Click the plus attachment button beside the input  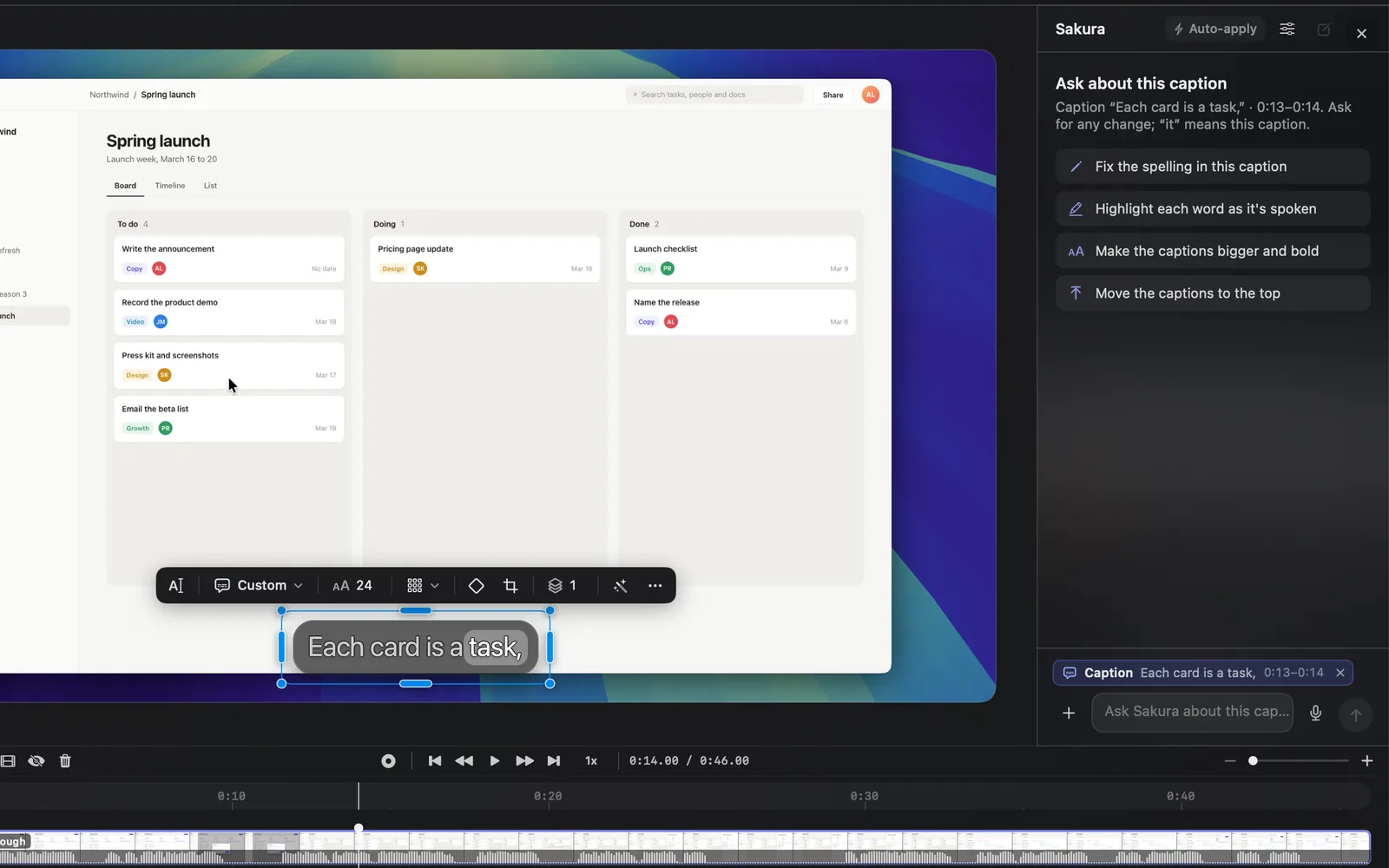(1069, 713)
